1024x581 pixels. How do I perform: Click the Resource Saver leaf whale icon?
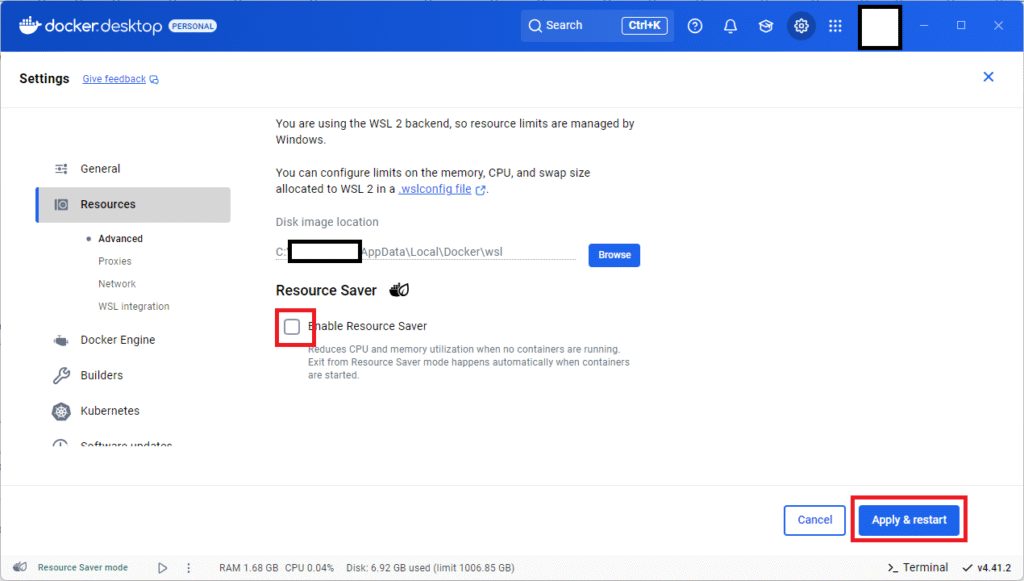point(399,290)
